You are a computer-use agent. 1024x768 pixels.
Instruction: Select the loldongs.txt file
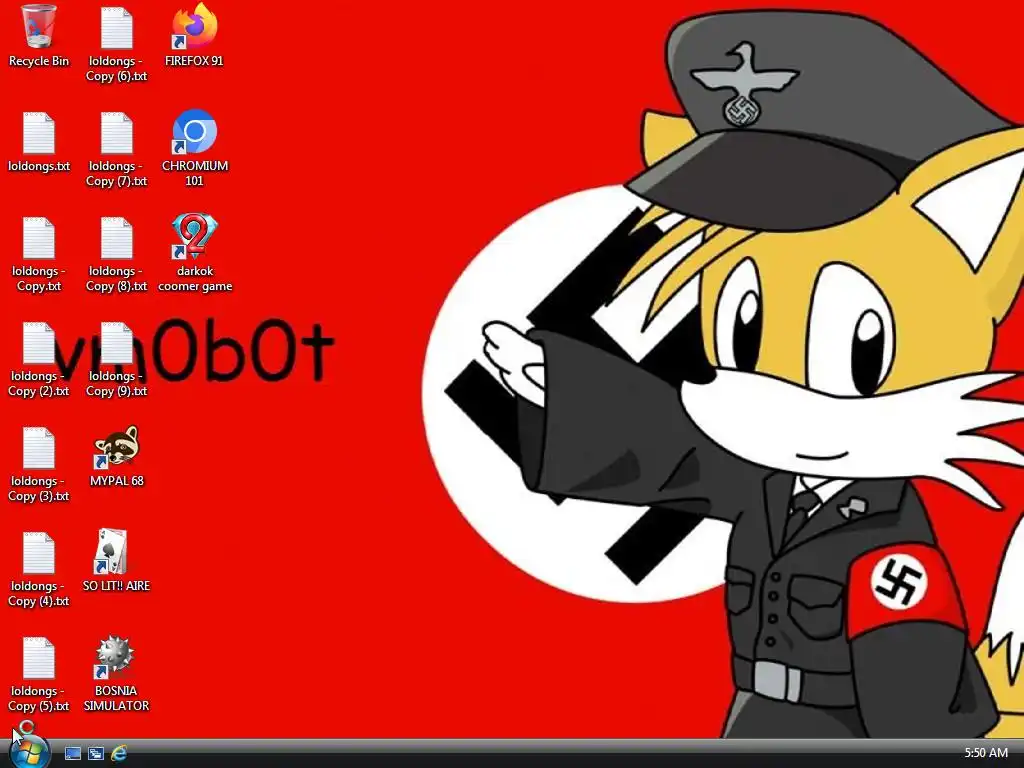[x=39, y=142]
